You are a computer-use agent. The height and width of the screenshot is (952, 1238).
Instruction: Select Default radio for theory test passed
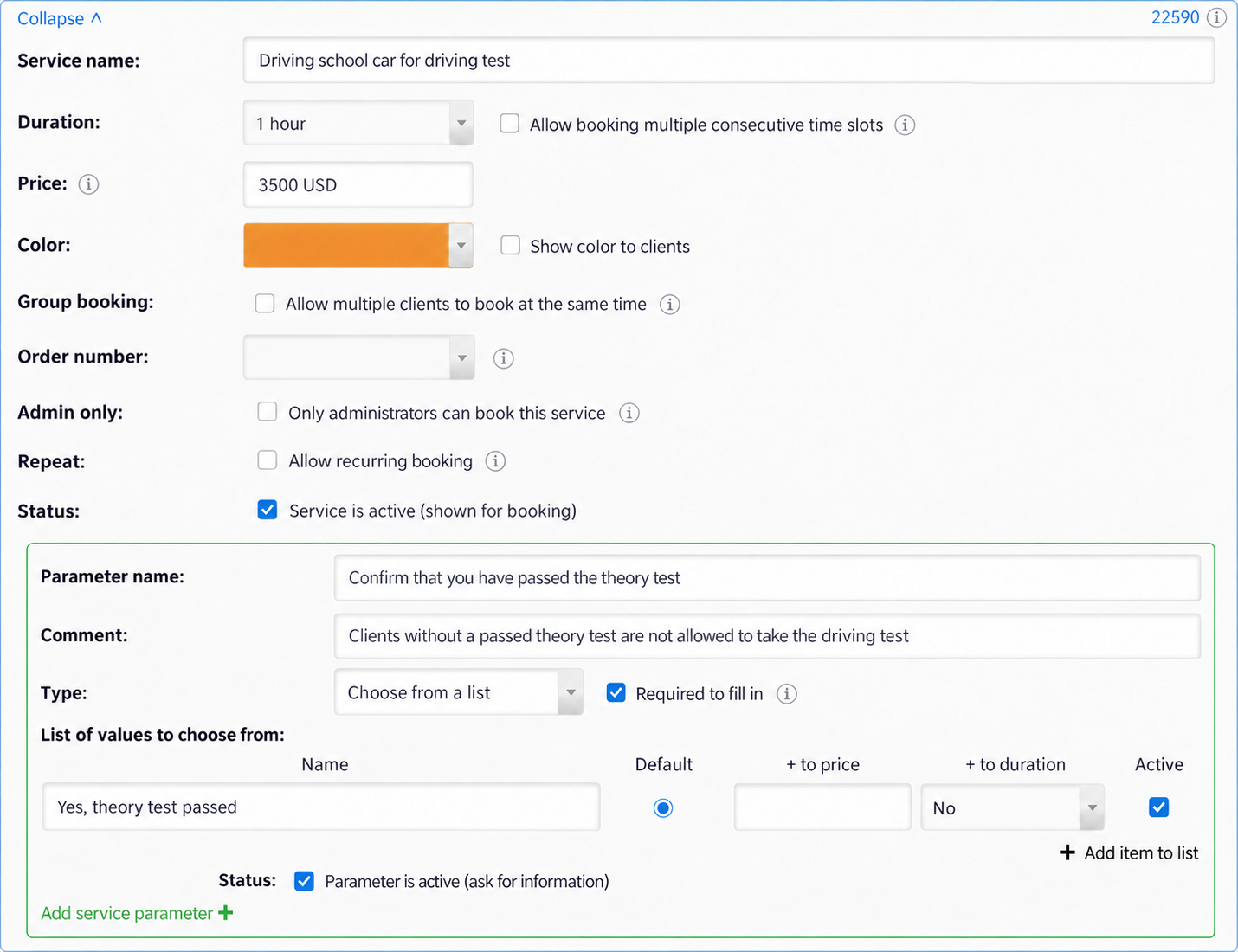coord(663,808)
